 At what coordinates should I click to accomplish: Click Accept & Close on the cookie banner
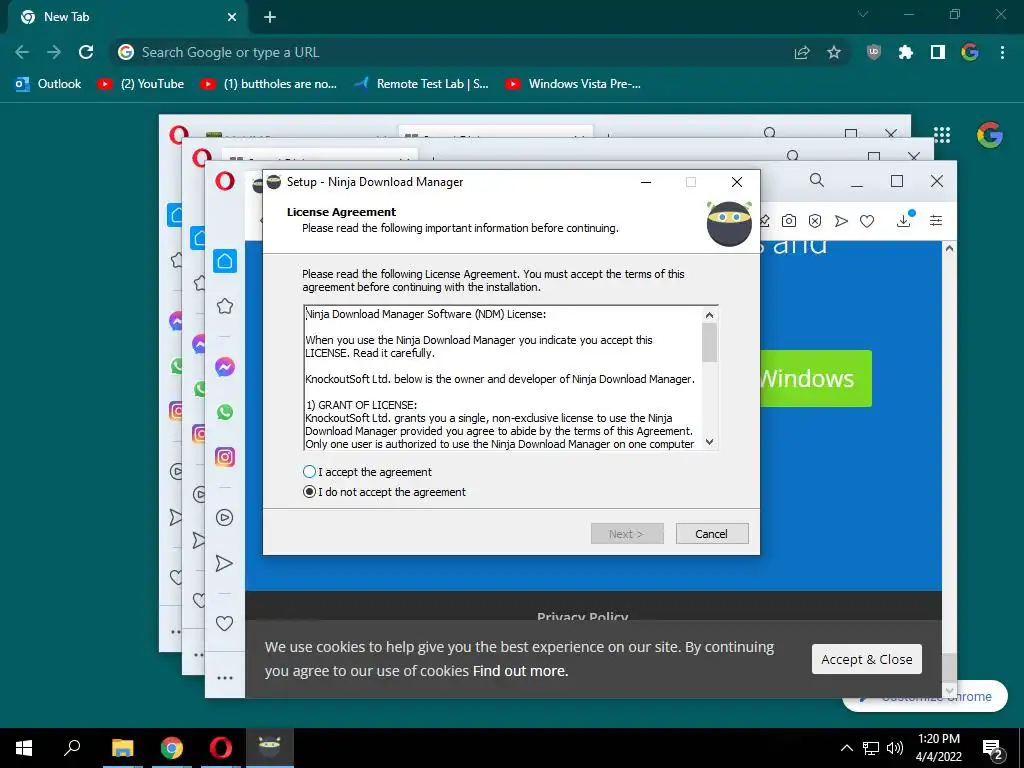(867, 659)
